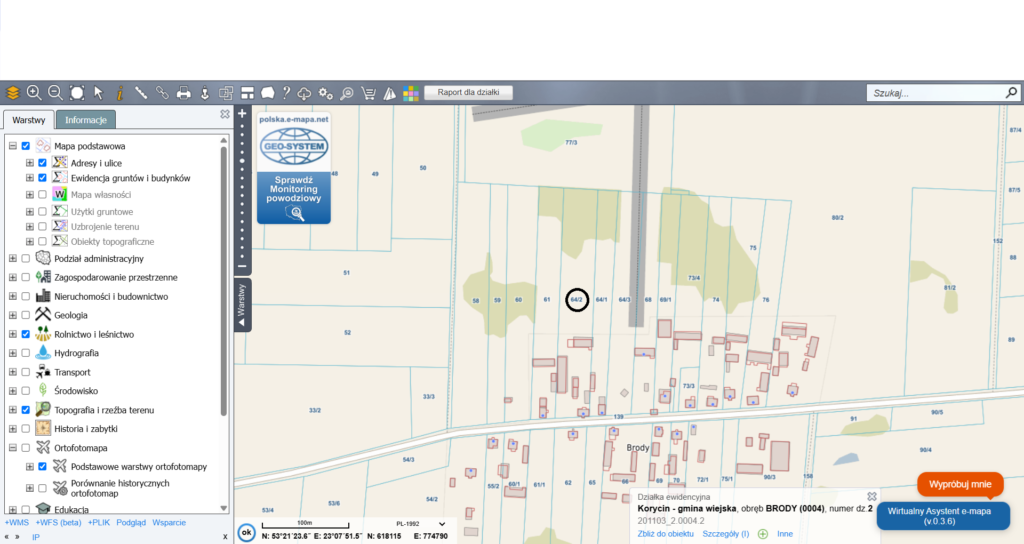
Task: Select the zoom out magnifier tool
Action: point(55,93)
